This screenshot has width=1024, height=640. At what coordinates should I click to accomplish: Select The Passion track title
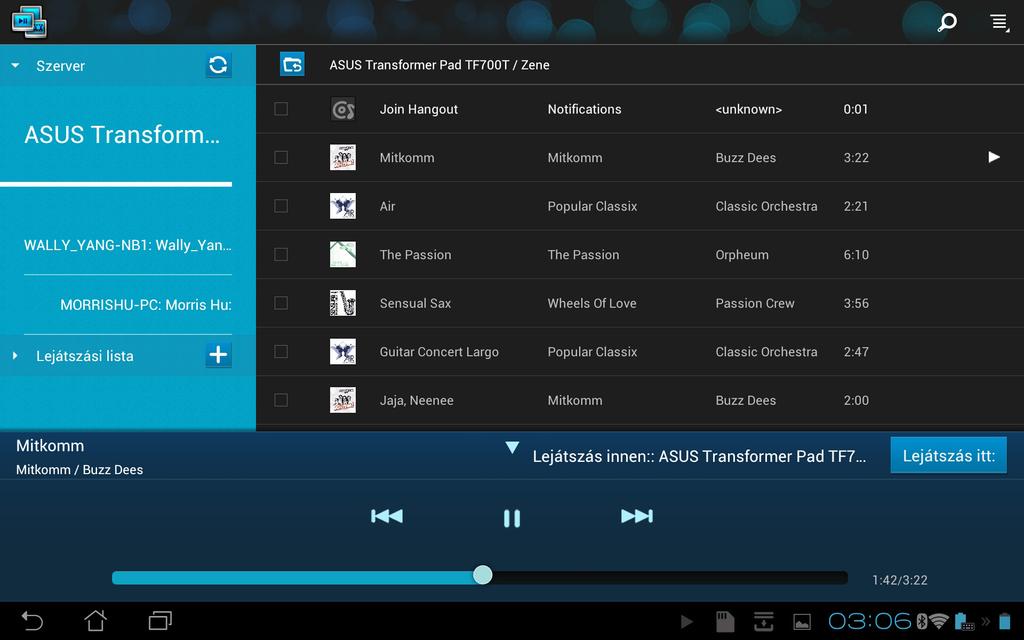[415, 255]
